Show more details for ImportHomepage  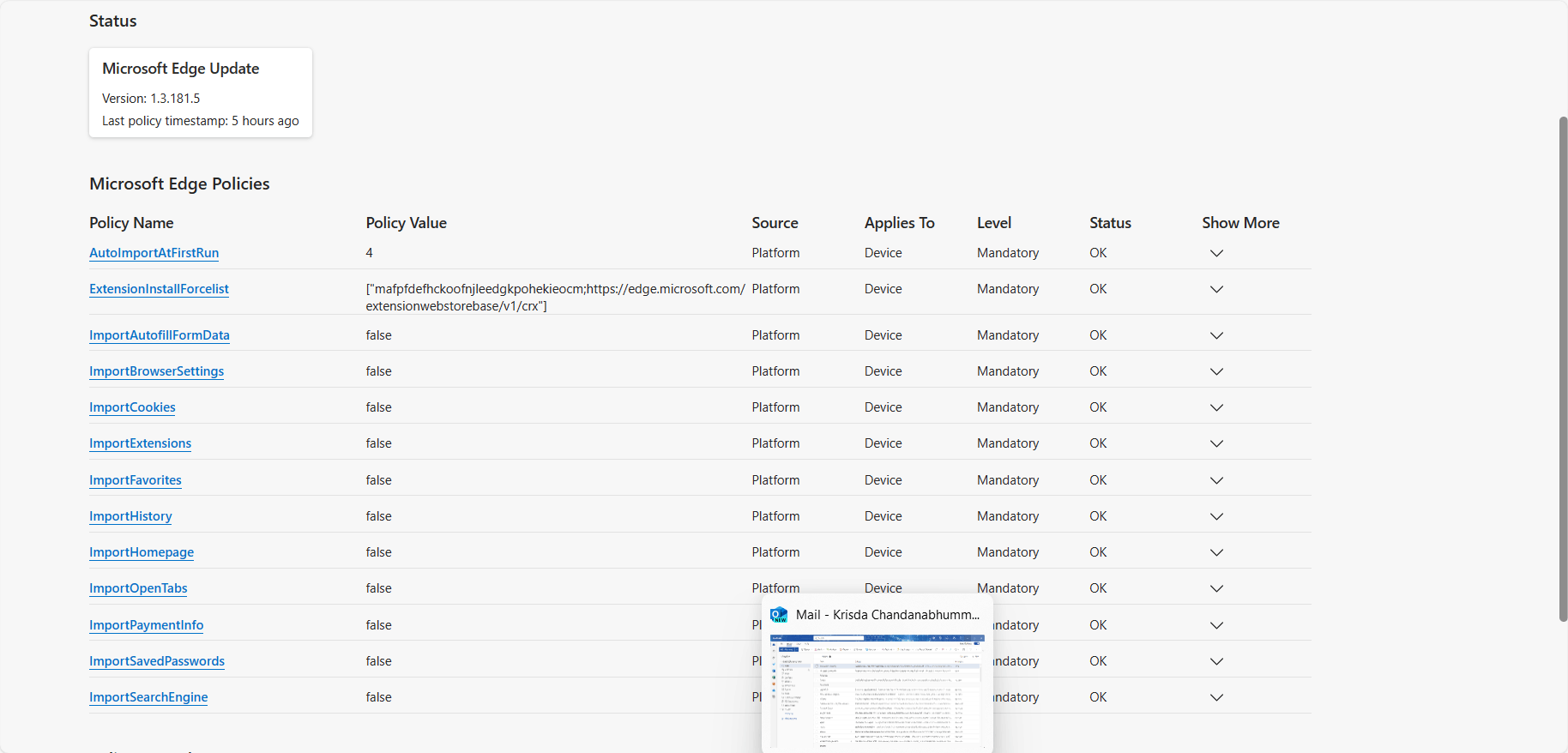[1216, 552]
